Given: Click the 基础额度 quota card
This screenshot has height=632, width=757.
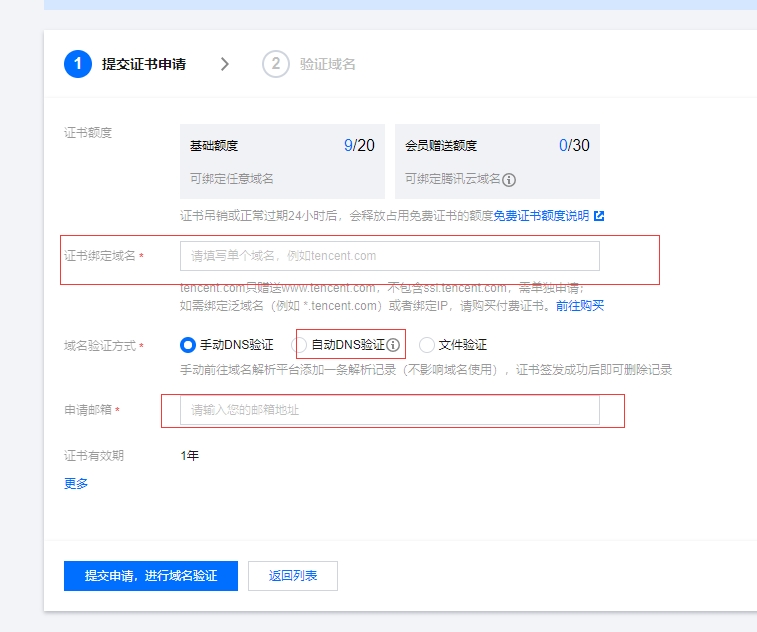Looking at the screenshot, I should [282, 161].
